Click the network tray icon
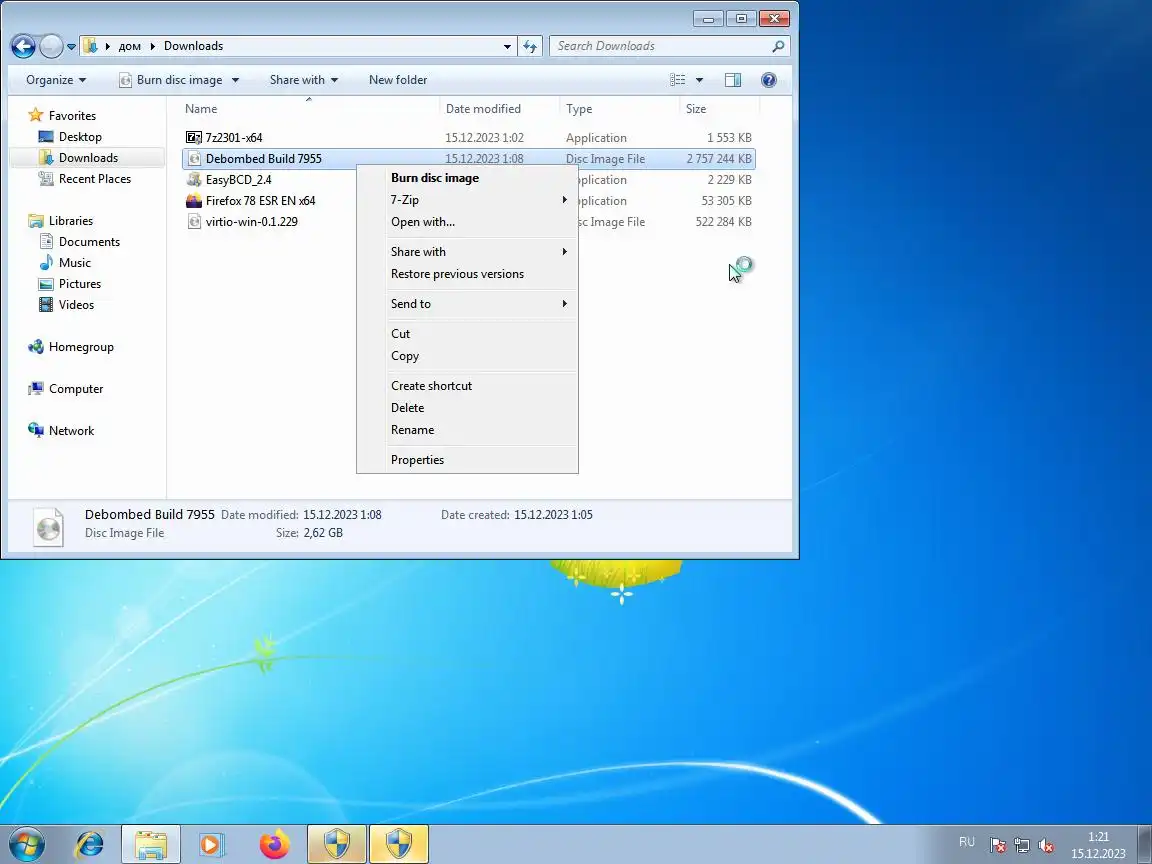Image resolution: width=1152 pixels, height=864 pixels. click(1022, 845)
